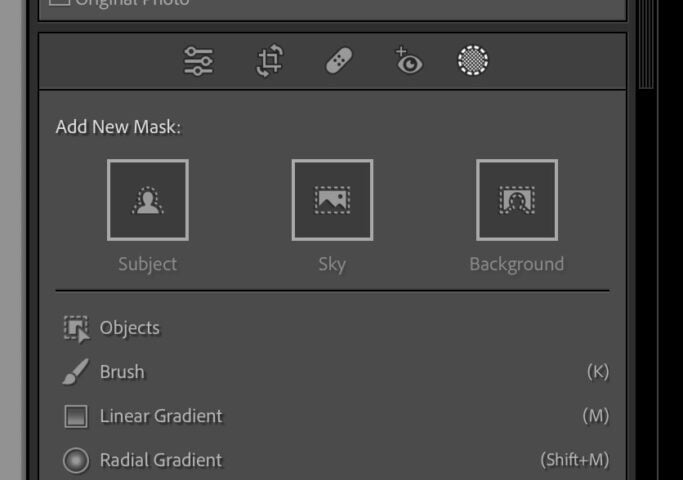
Task: Toggle the Original Photo checkbox
Action: (x=59, y=2)
